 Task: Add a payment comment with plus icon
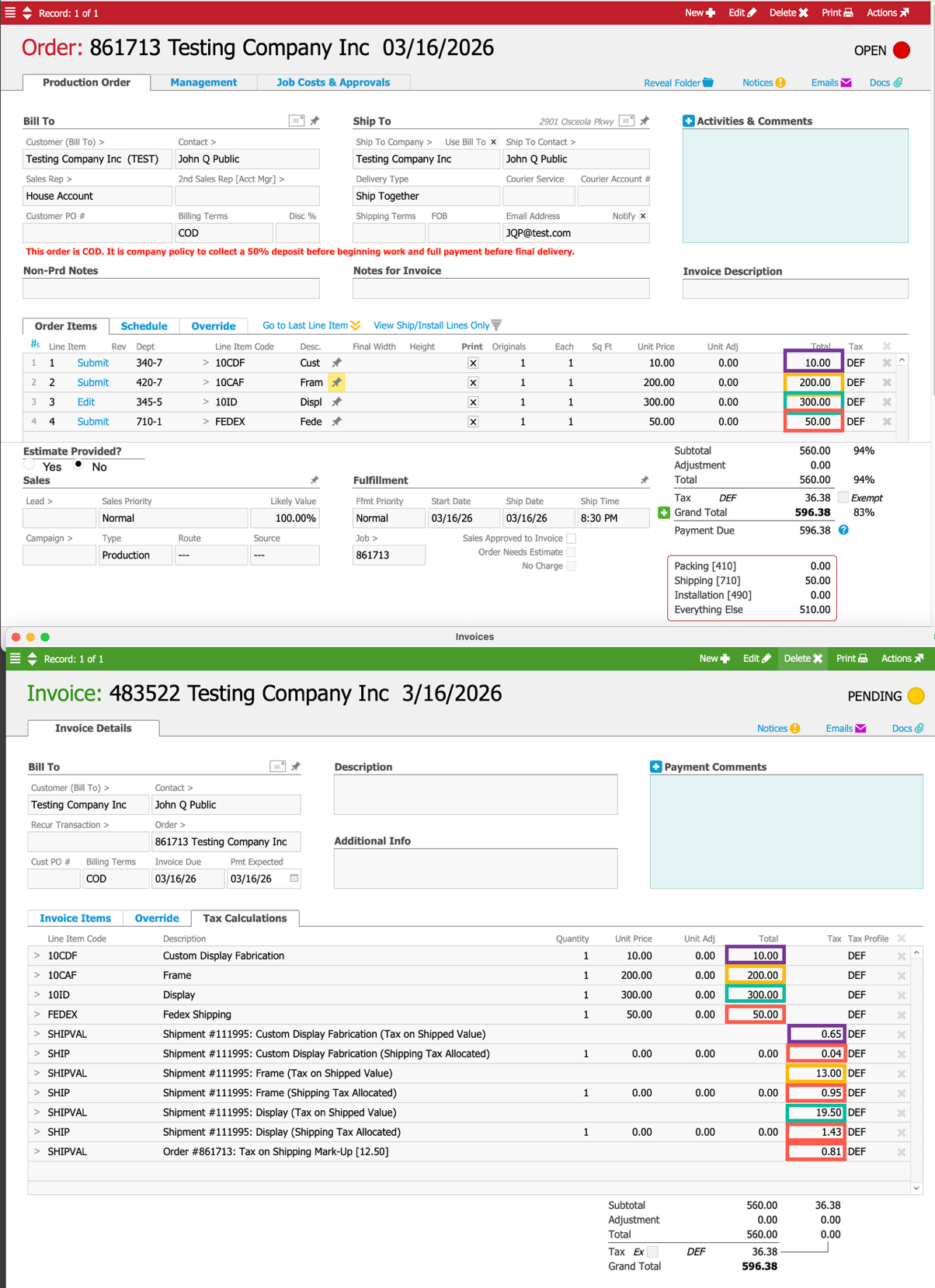point(655,767)
